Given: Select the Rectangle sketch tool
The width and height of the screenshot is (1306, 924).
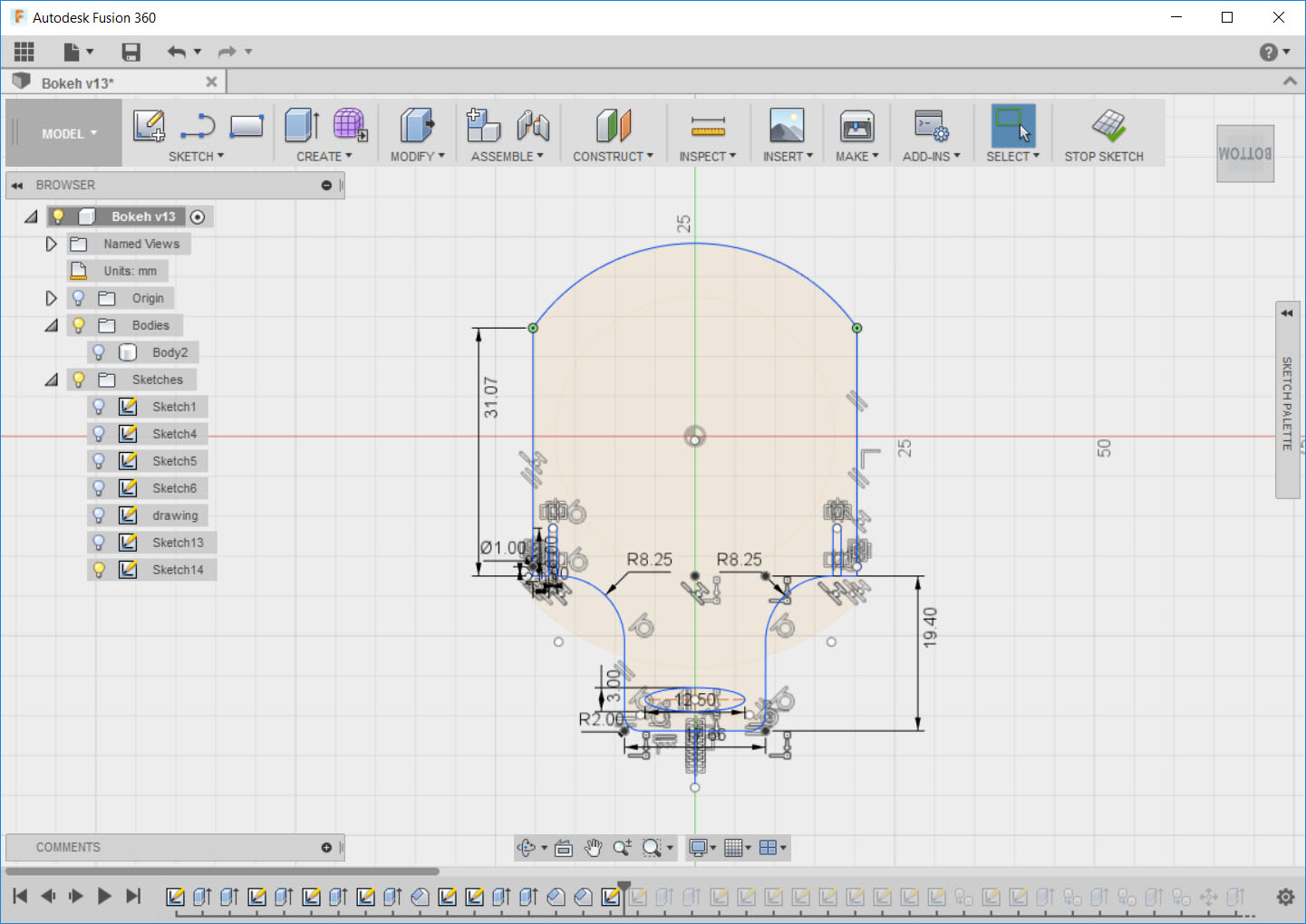Looking at the screenshot, I should (x=246, y=126).
